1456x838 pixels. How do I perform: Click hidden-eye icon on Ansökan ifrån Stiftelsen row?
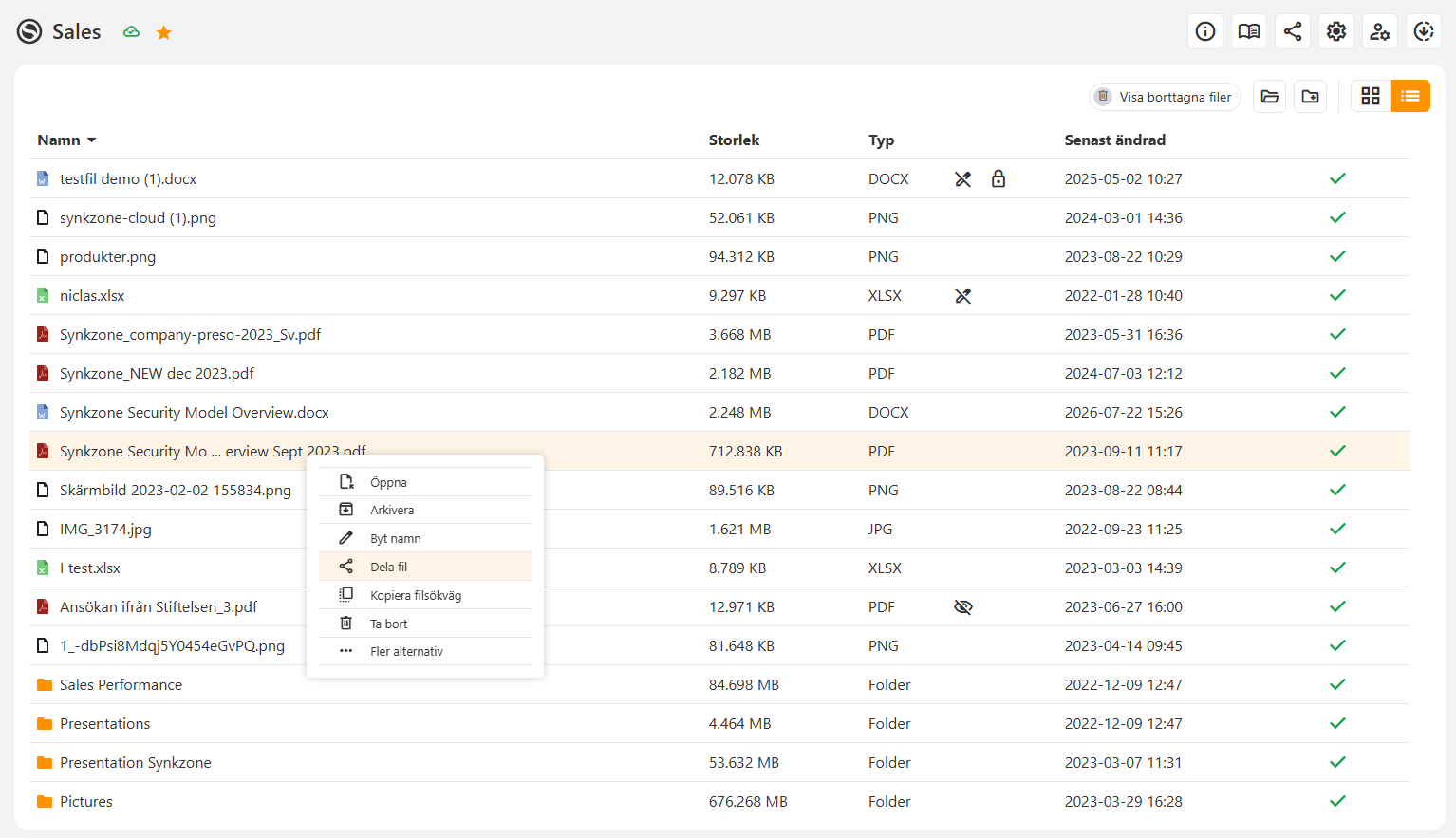[963, 607]
